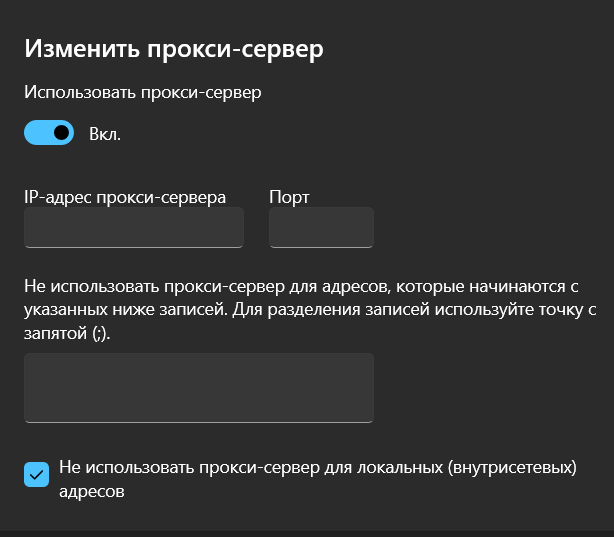The height and width of the screenshot is (537, 614).
Task: Click the checkmark icon in the blue checkbox
Action: pyautogui.click(x=36, y=475)
